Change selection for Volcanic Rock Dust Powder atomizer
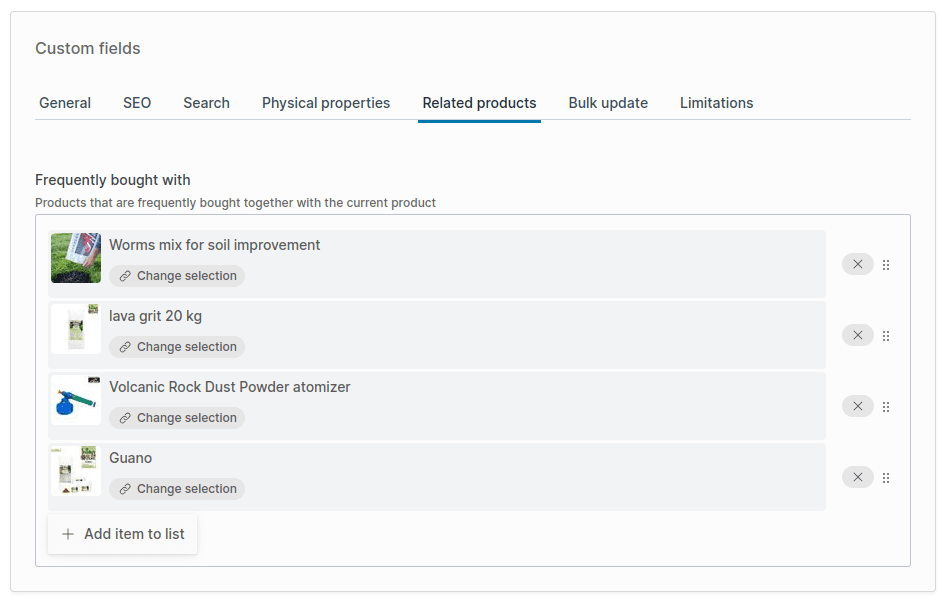Image resolution: width=948 pixels, height=604 pixels. click(x=177, y=418)
